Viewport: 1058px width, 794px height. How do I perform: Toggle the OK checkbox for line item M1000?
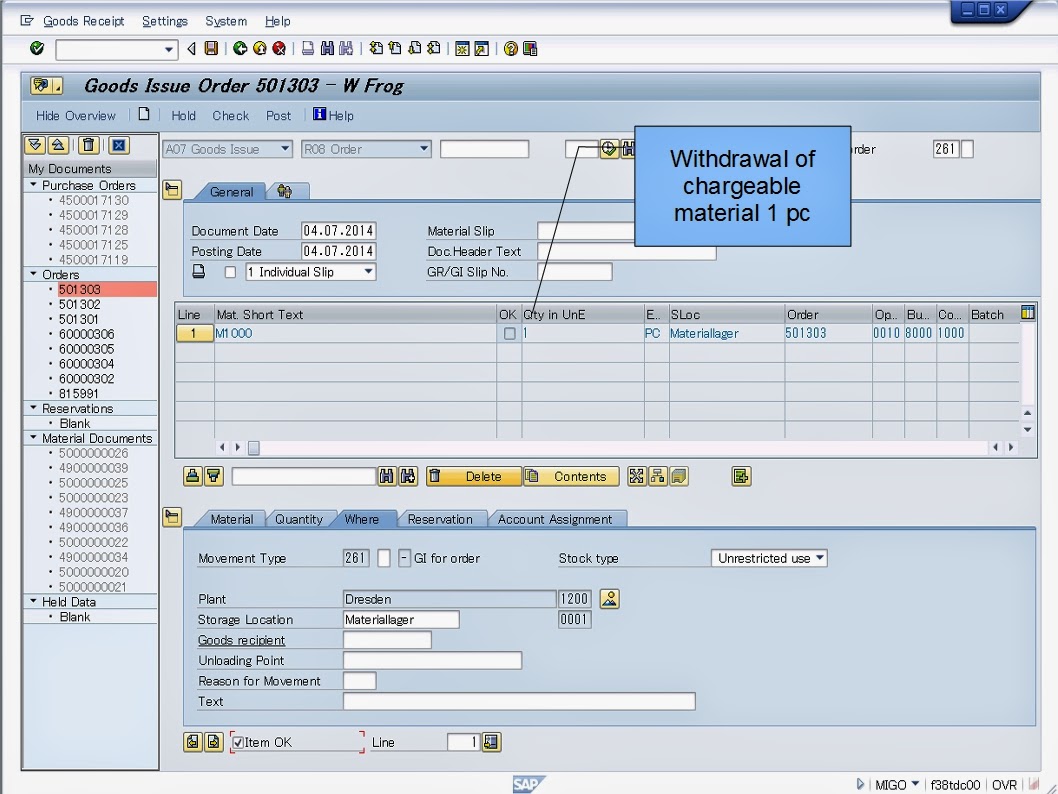pos(508,334)
